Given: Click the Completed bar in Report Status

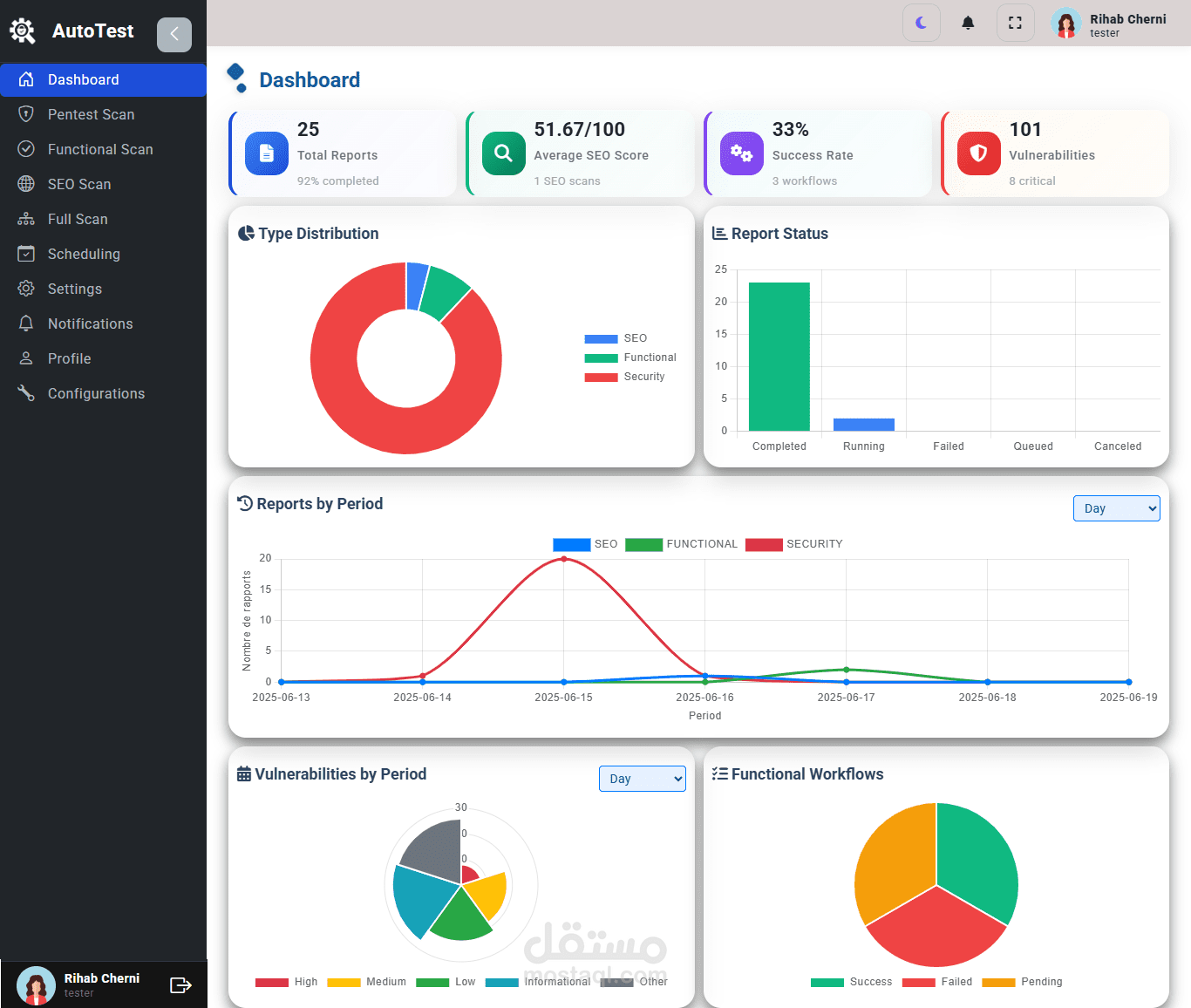Looking at the screenshot, I should coord(779,357).
